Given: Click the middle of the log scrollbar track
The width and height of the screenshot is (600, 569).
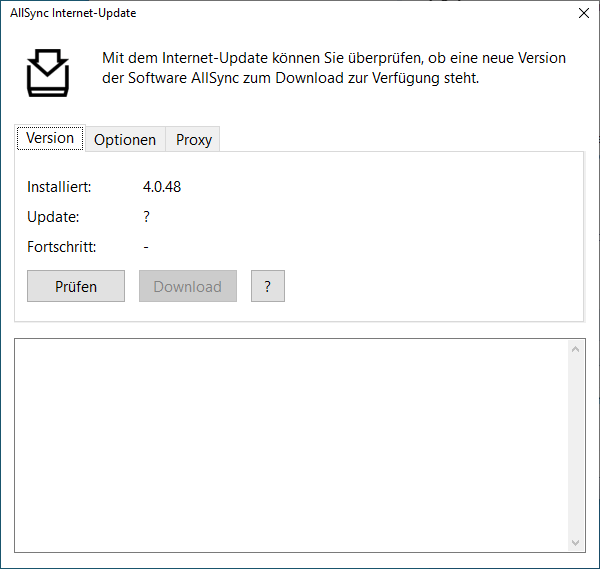Looking at the screenshot, I should [575, 445].
